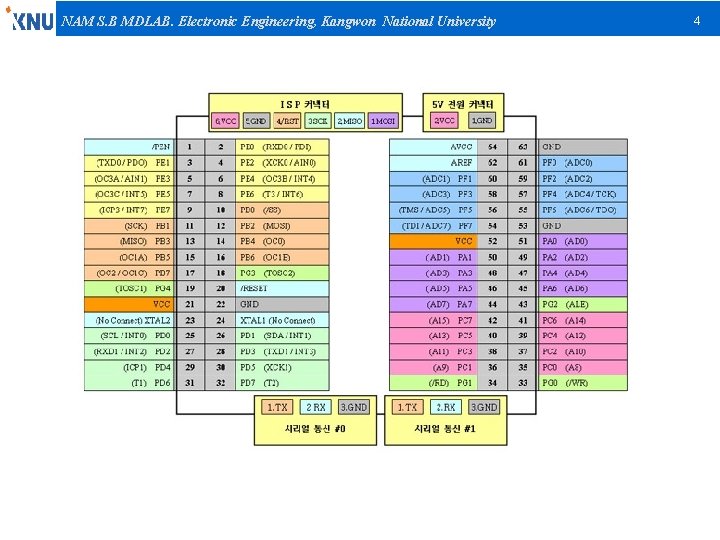Select the "(AD7) PA7" cell

point(433,304)
